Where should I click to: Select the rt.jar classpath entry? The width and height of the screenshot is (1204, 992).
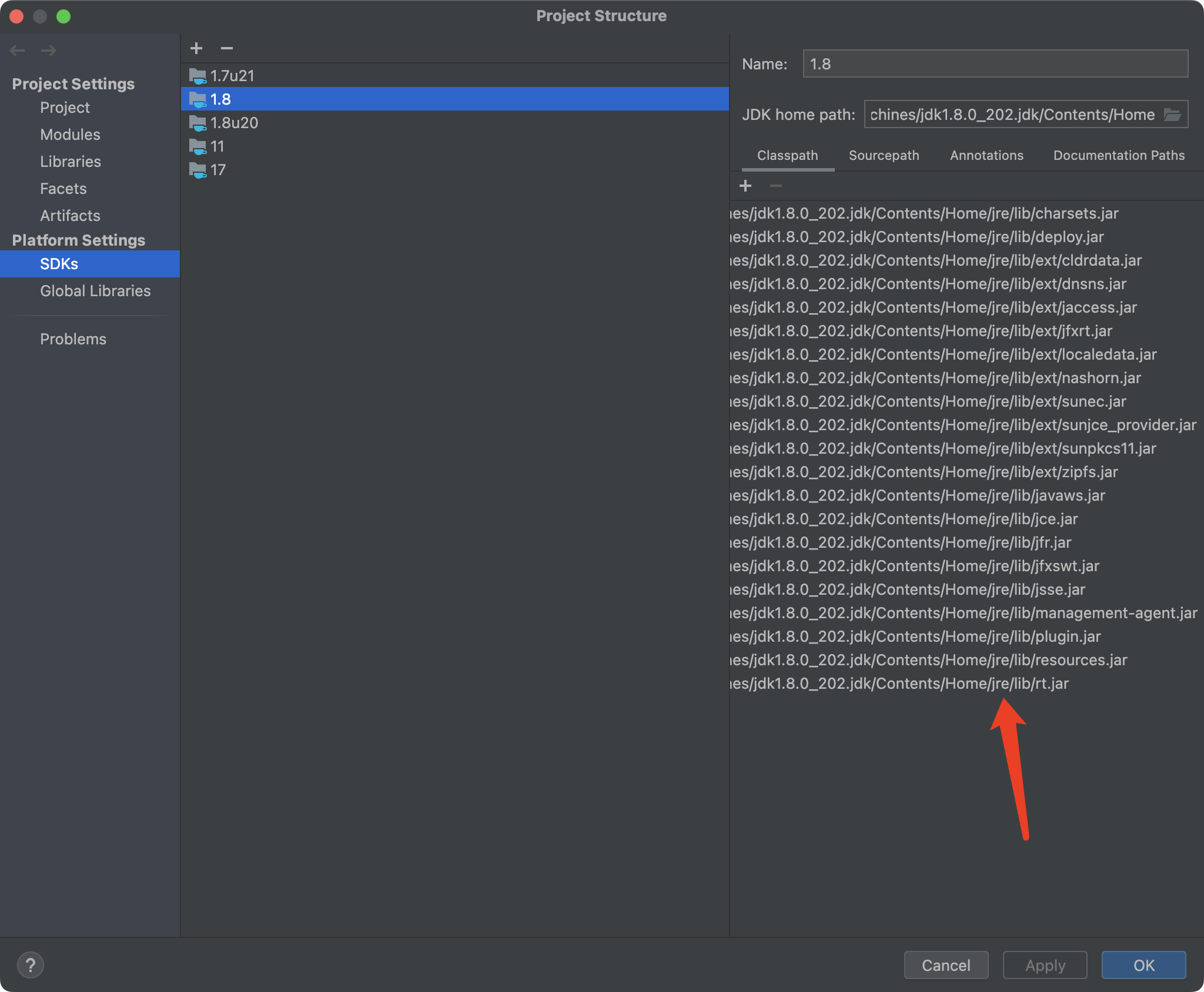(941, 683)
